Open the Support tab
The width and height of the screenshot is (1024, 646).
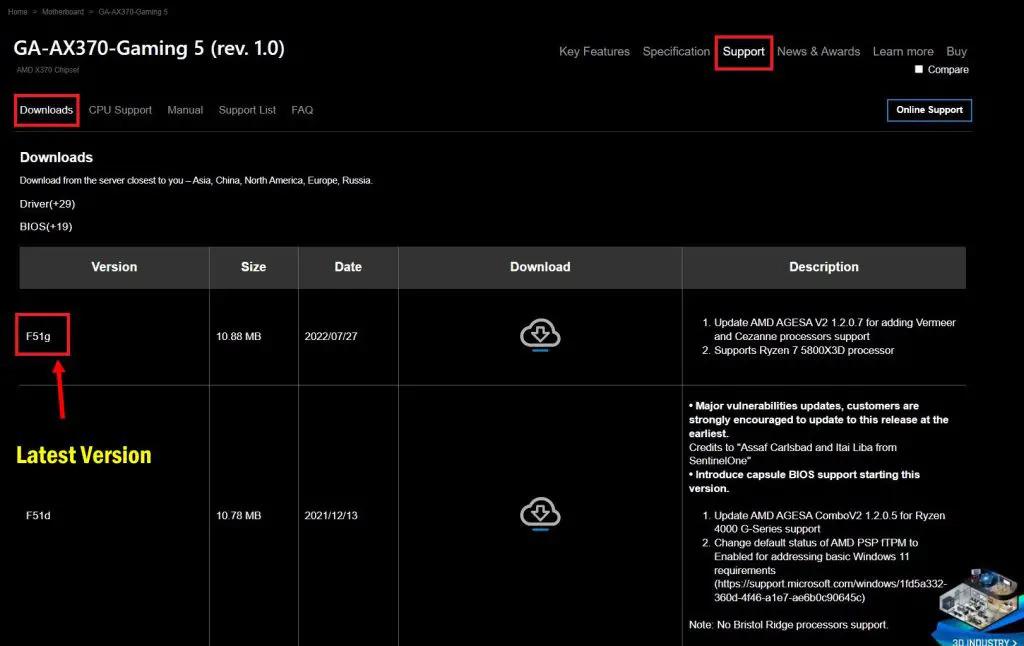pyautogui.click(x=743, y=52)
